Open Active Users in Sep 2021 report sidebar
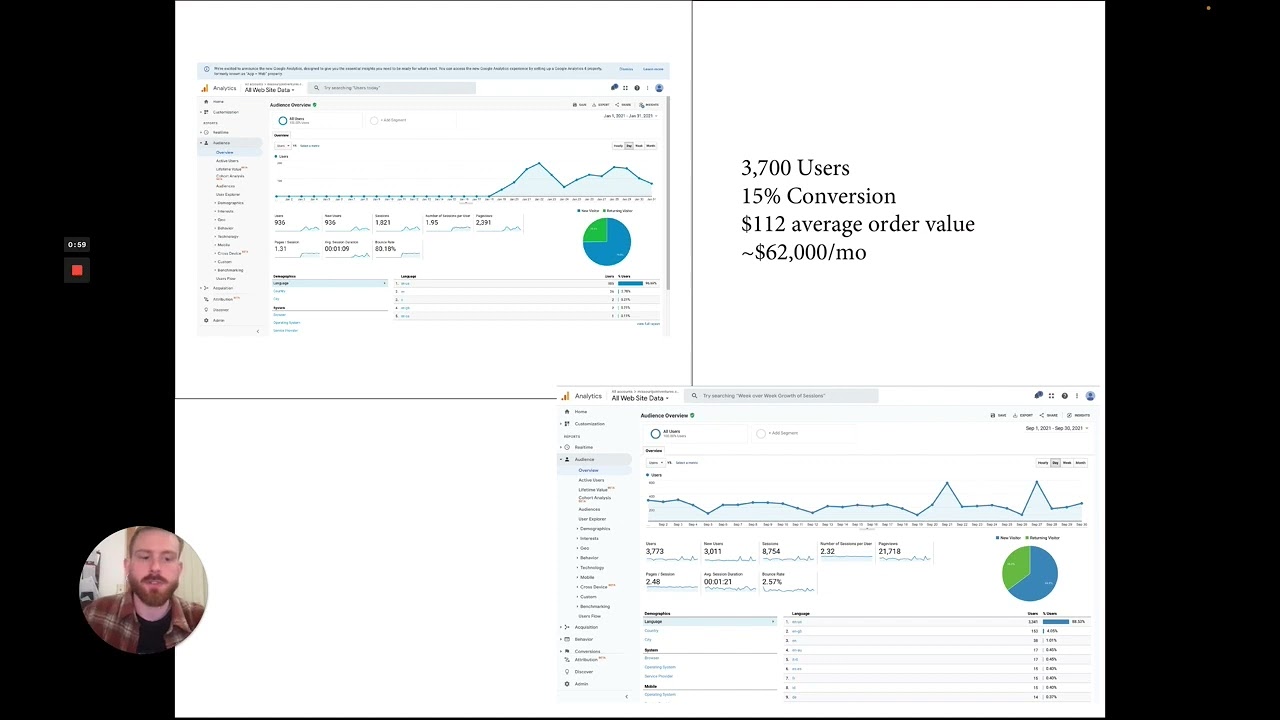Image resolution: width=1280 pixels, height=720 pixels. (x=591, y=480)
